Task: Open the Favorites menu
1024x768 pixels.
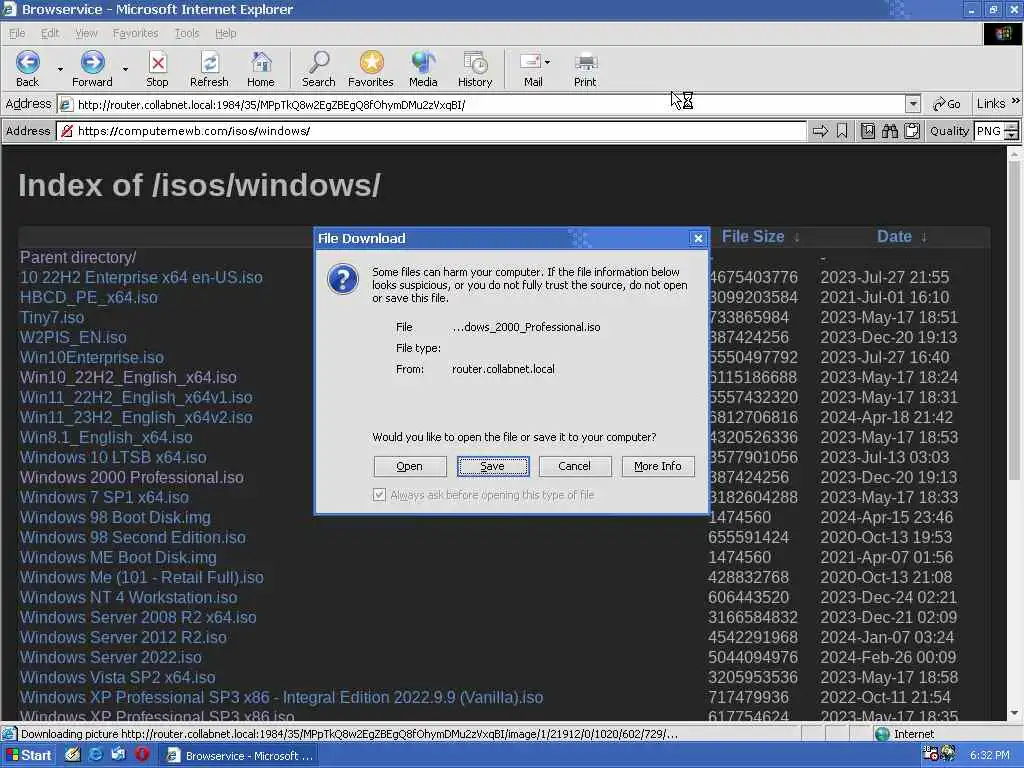Action: pos(135,33)
